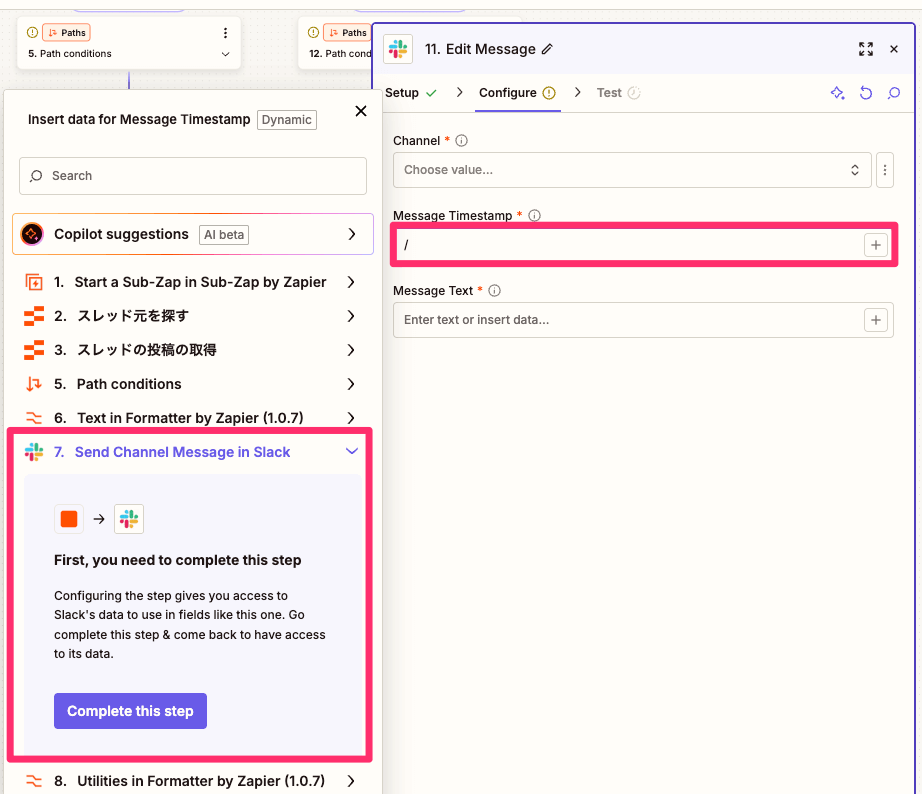Open the Channel Choose value dropdown
The image size is (922, 794).
(632, 170)
